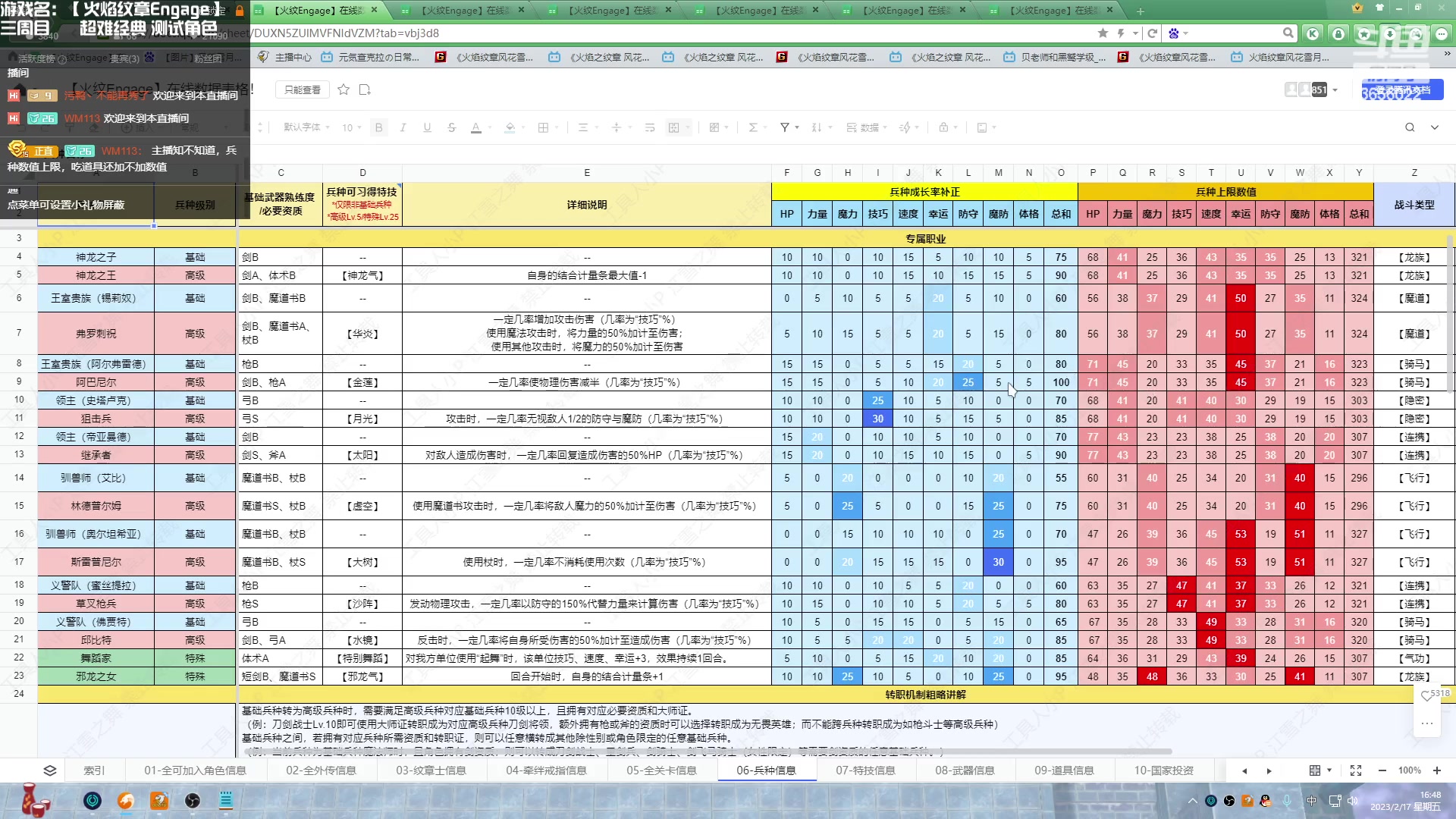
Task: Open the sheet list layers icon
Action: point(50,770)
